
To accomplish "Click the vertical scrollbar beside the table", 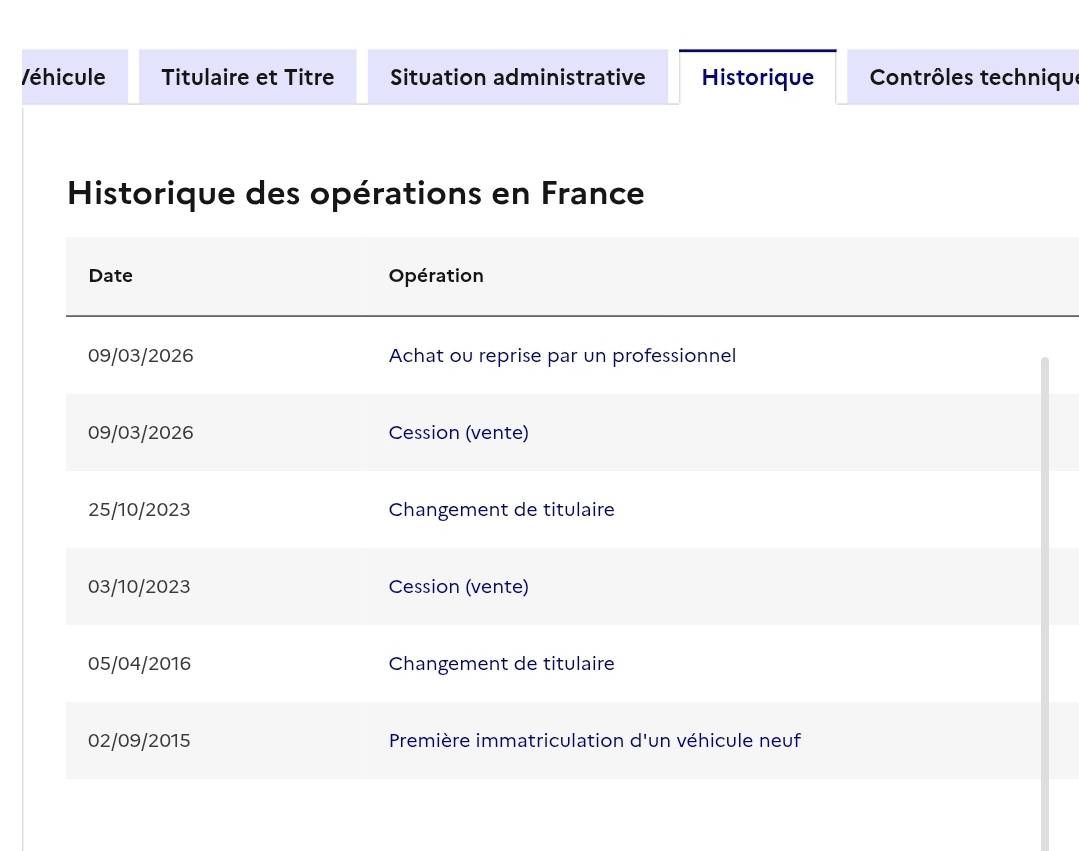I will tap(1045, 600).
